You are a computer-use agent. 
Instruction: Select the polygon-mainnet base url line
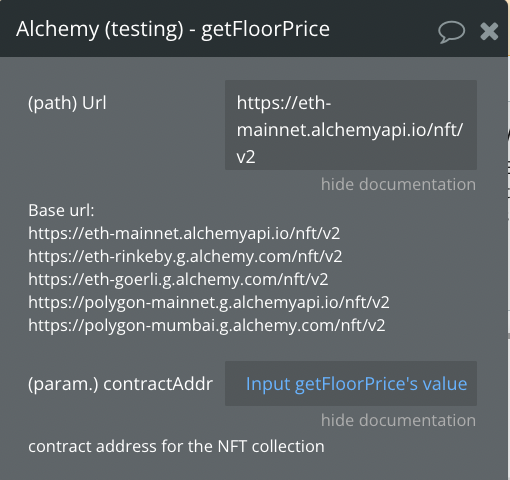[209, 302]
